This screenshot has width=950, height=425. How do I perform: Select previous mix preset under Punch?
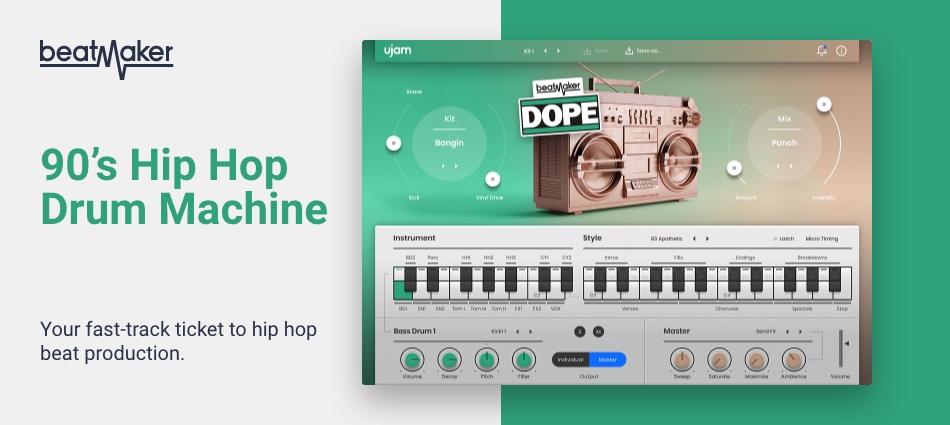(x=777, y=166)
